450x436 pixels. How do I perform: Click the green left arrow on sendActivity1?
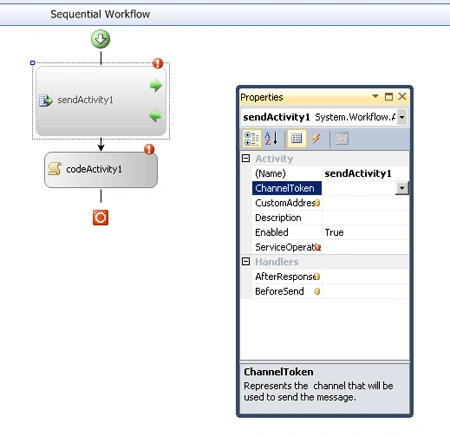tap(155, 116)
